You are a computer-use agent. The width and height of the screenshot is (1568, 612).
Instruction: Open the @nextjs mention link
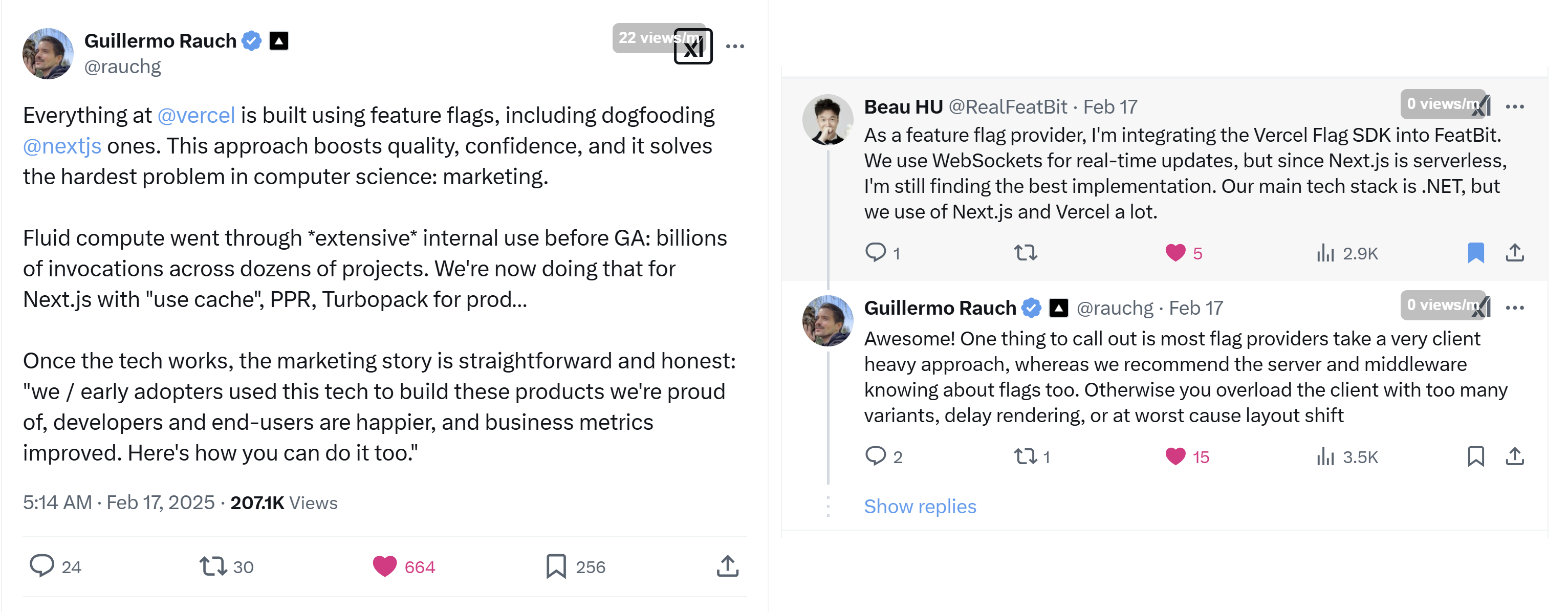click(62, 146)
